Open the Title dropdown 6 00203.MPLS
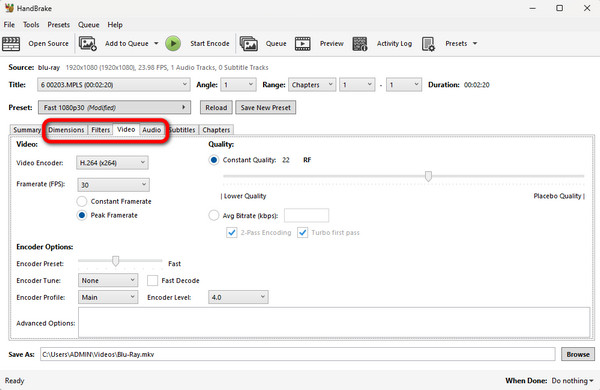 pyautogui.click(x=114, y=85)
